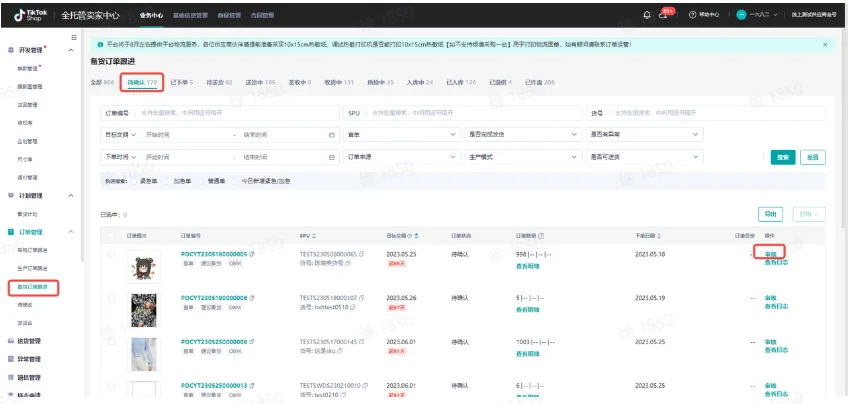The width and height of the screenshot is (848, 404).
Task: Sort by the 下单日期 column arrows
Action: (659, 236)
